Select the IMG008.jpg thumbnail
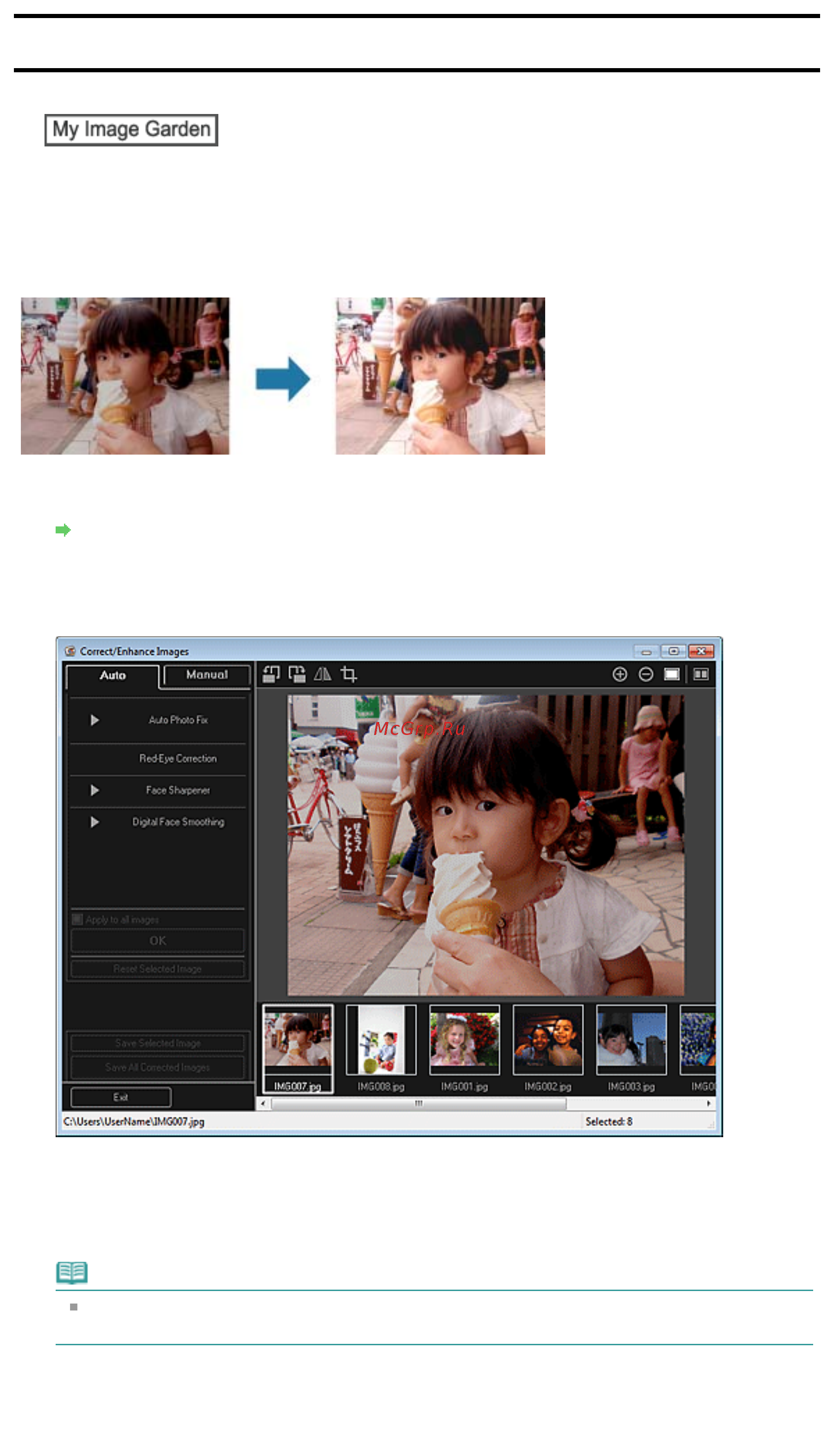 pos(381,1048)
